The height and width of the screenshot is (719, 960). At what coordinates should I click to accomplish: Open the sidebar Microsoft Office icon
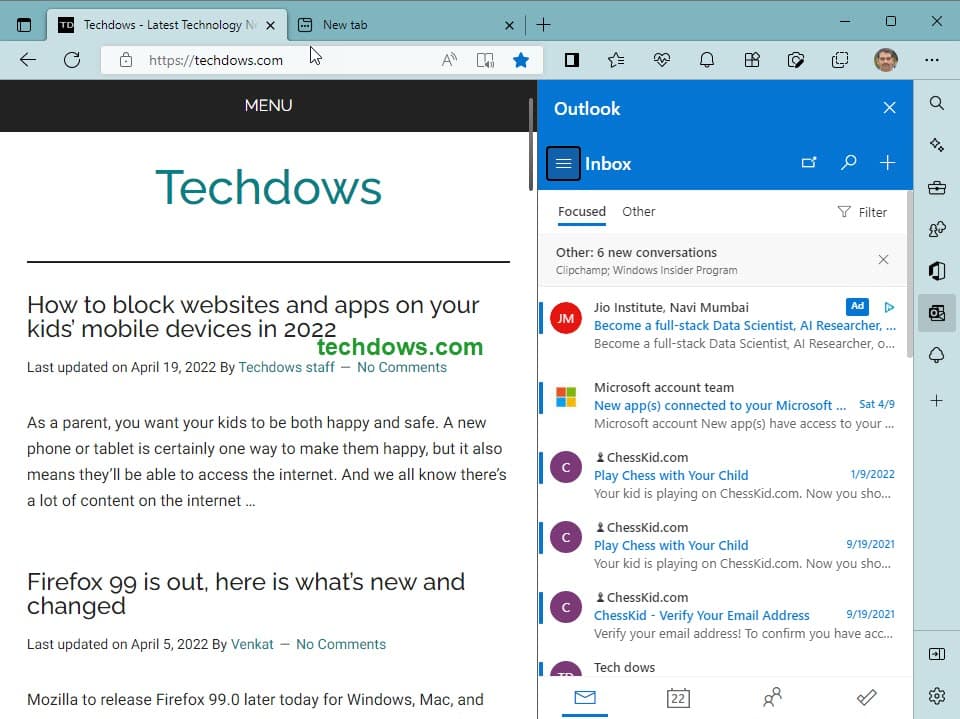pos(936,271)
